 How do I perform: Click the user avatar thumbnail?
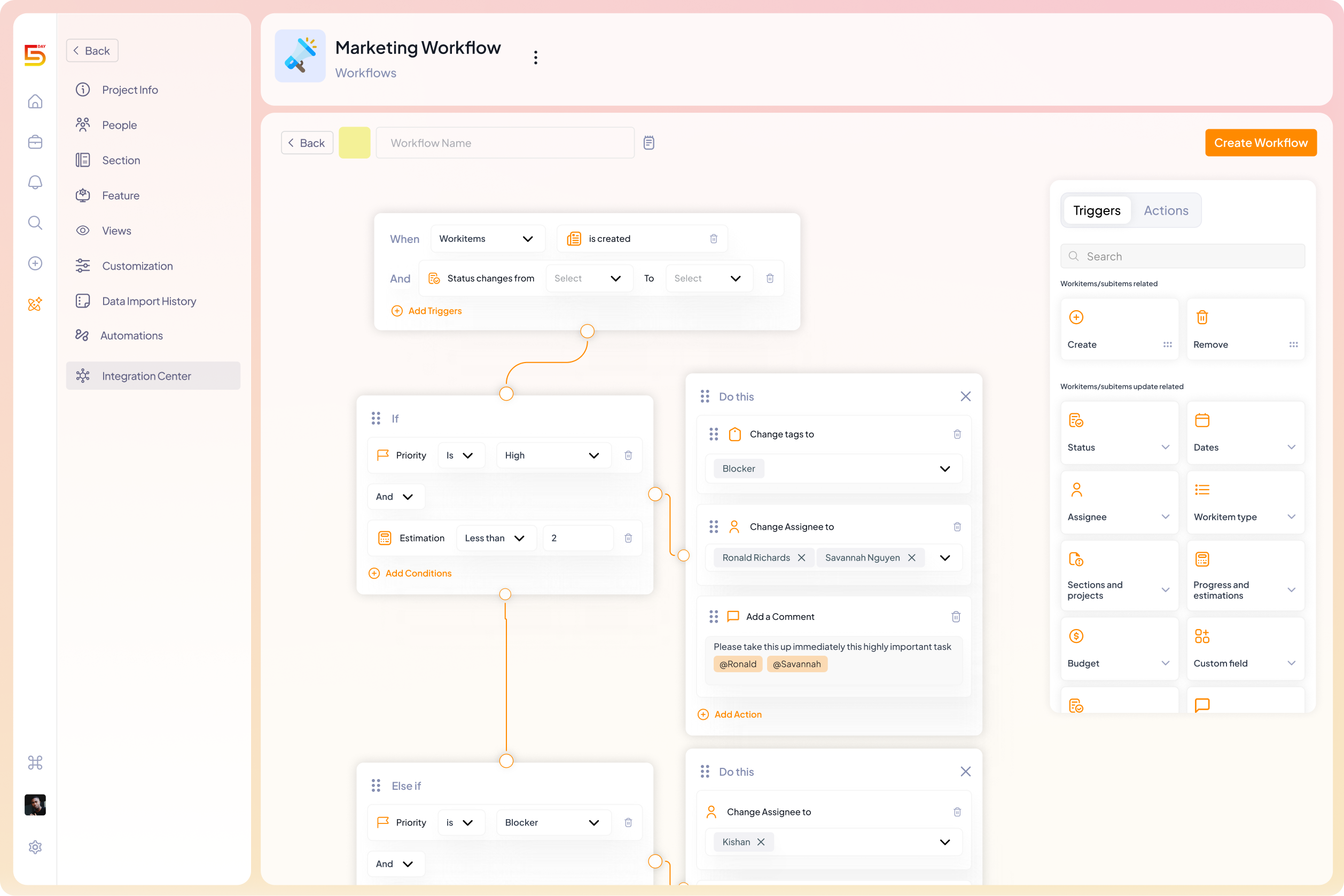click(35, 805)
